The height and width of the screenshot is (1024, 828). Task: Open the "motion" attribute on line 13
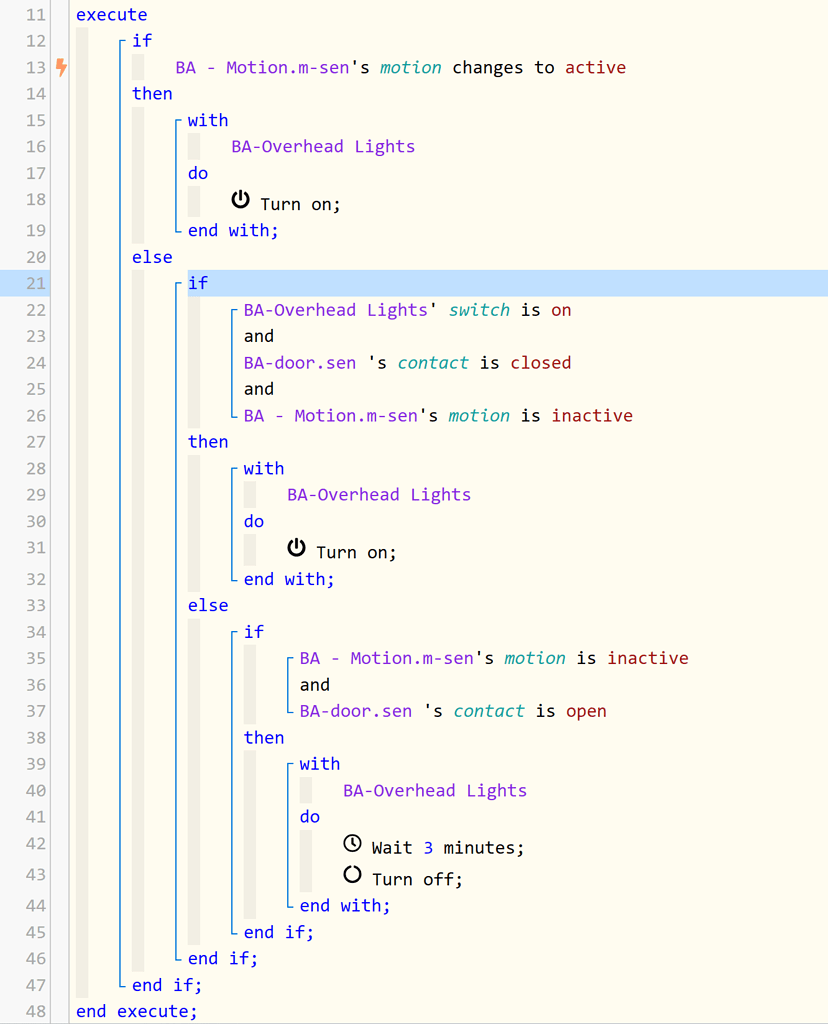click(410, 67)
